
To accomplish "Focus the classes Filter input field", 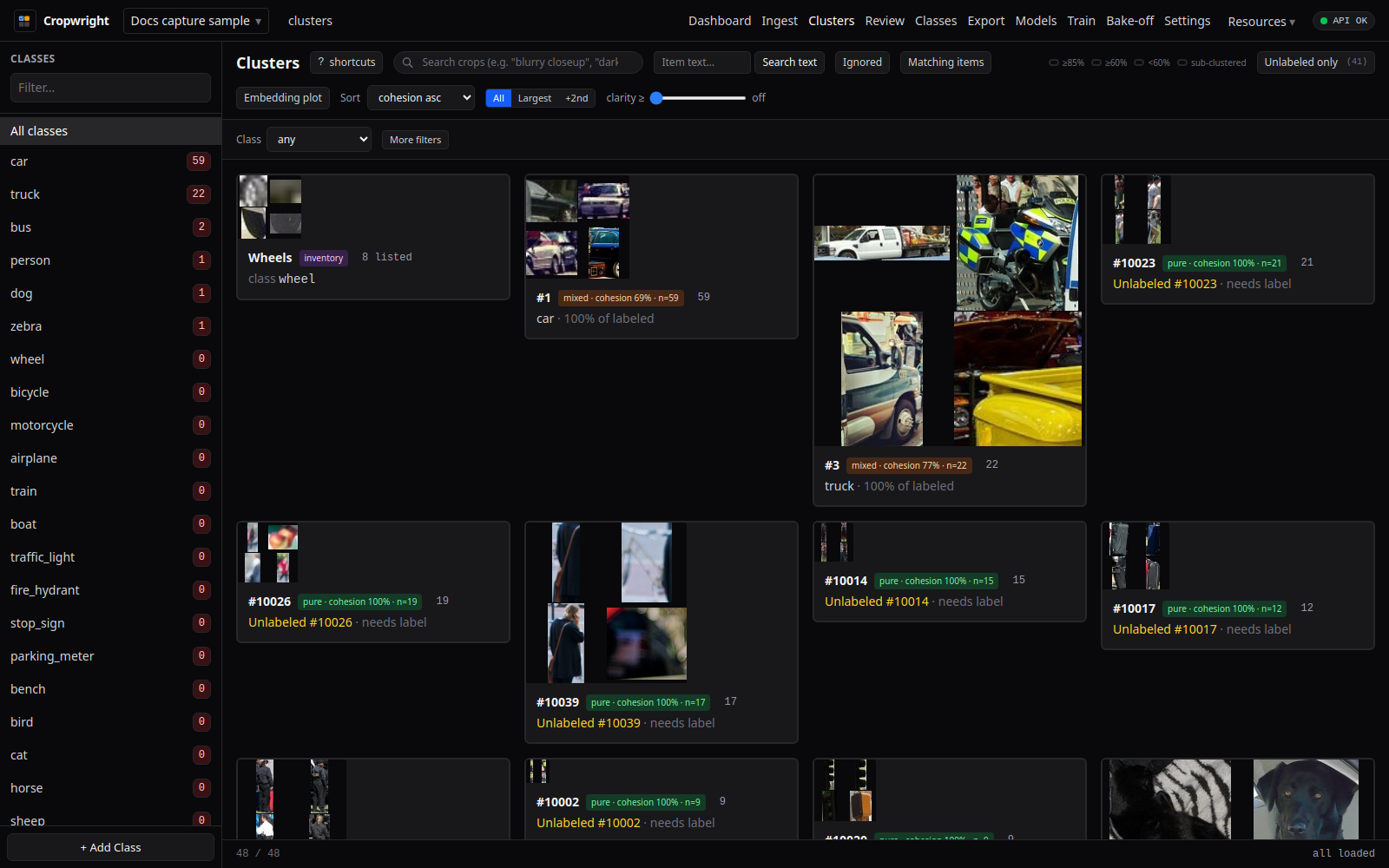I will coord(110,88).
